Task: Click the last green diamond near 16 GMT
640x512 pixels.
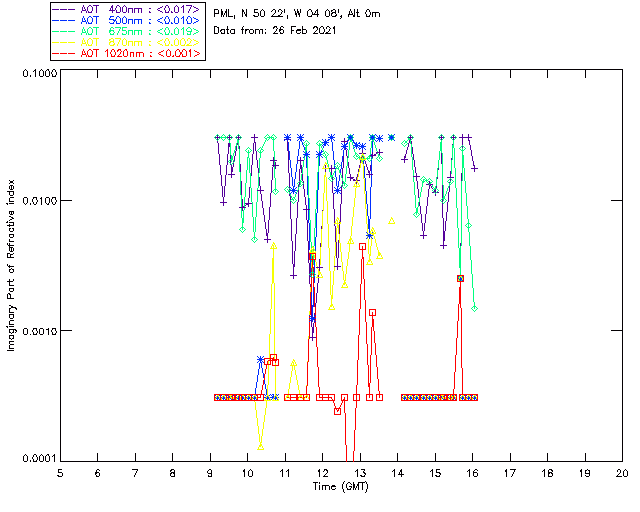Action: (x=474, y=309)
